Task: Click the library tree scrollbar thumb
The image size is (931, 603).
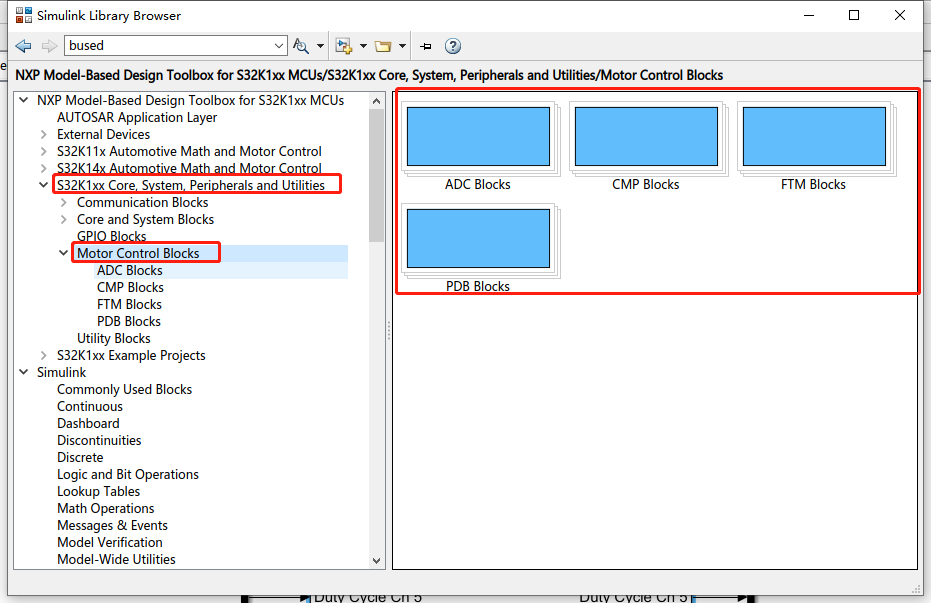Action: click(376, 176)
